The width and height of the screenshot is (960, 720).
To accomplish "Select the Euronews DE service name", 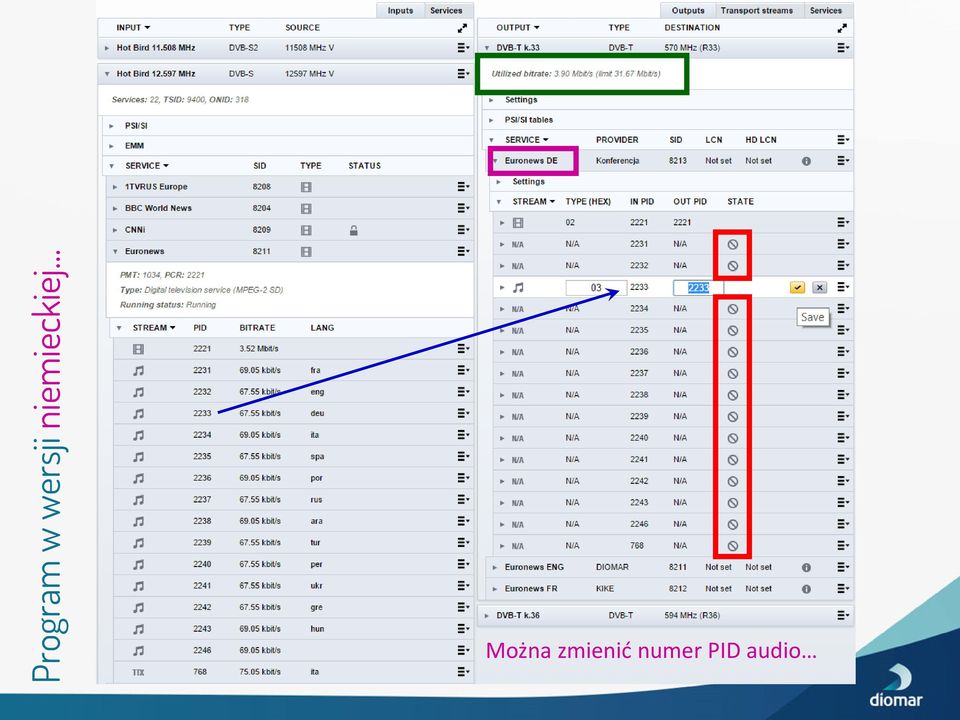I will [531, 160].
